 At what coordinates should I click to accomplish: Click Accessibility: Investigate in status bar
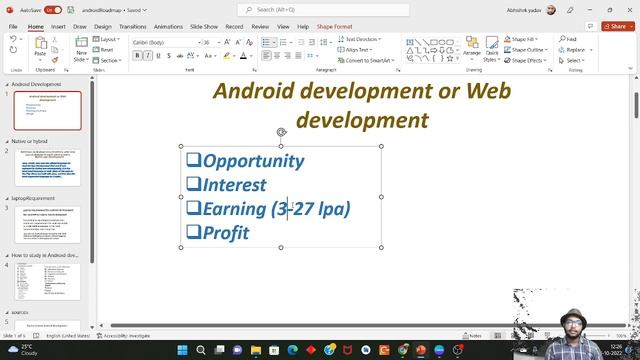click(123, 336)
